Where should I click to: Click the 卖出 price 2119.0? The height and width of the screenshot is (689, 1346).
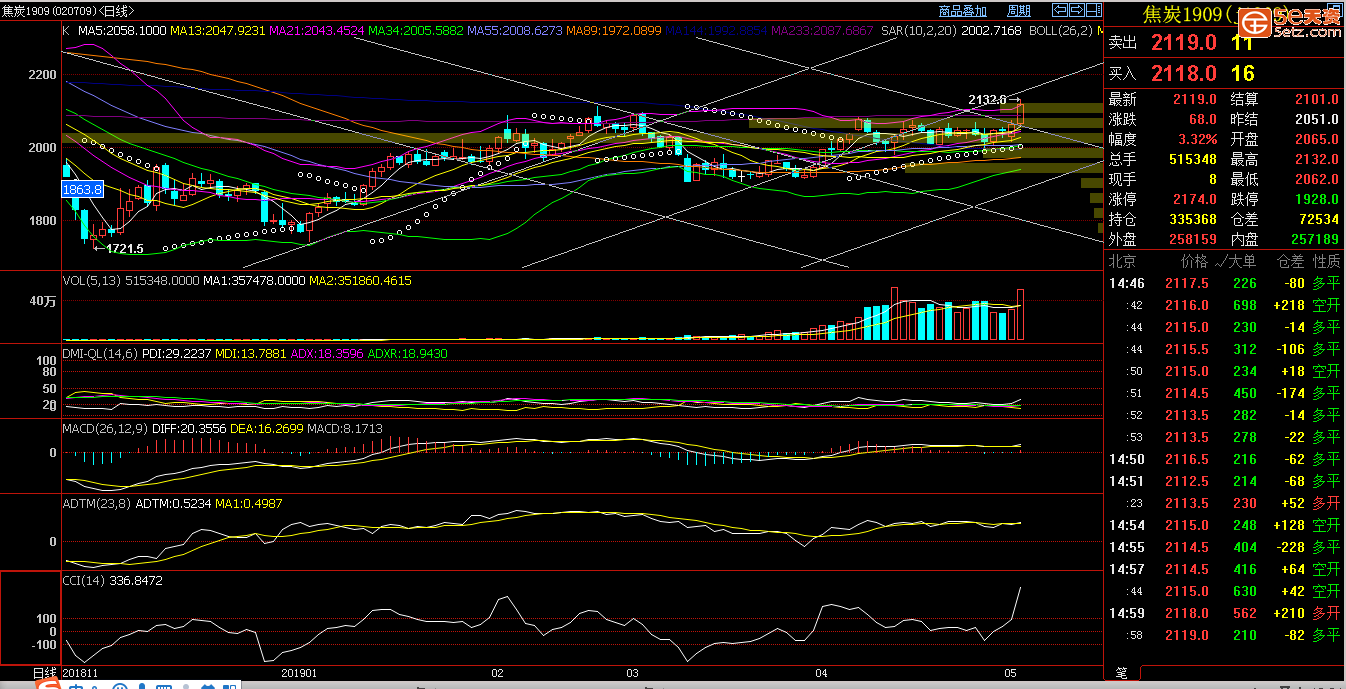point(1184,43)
